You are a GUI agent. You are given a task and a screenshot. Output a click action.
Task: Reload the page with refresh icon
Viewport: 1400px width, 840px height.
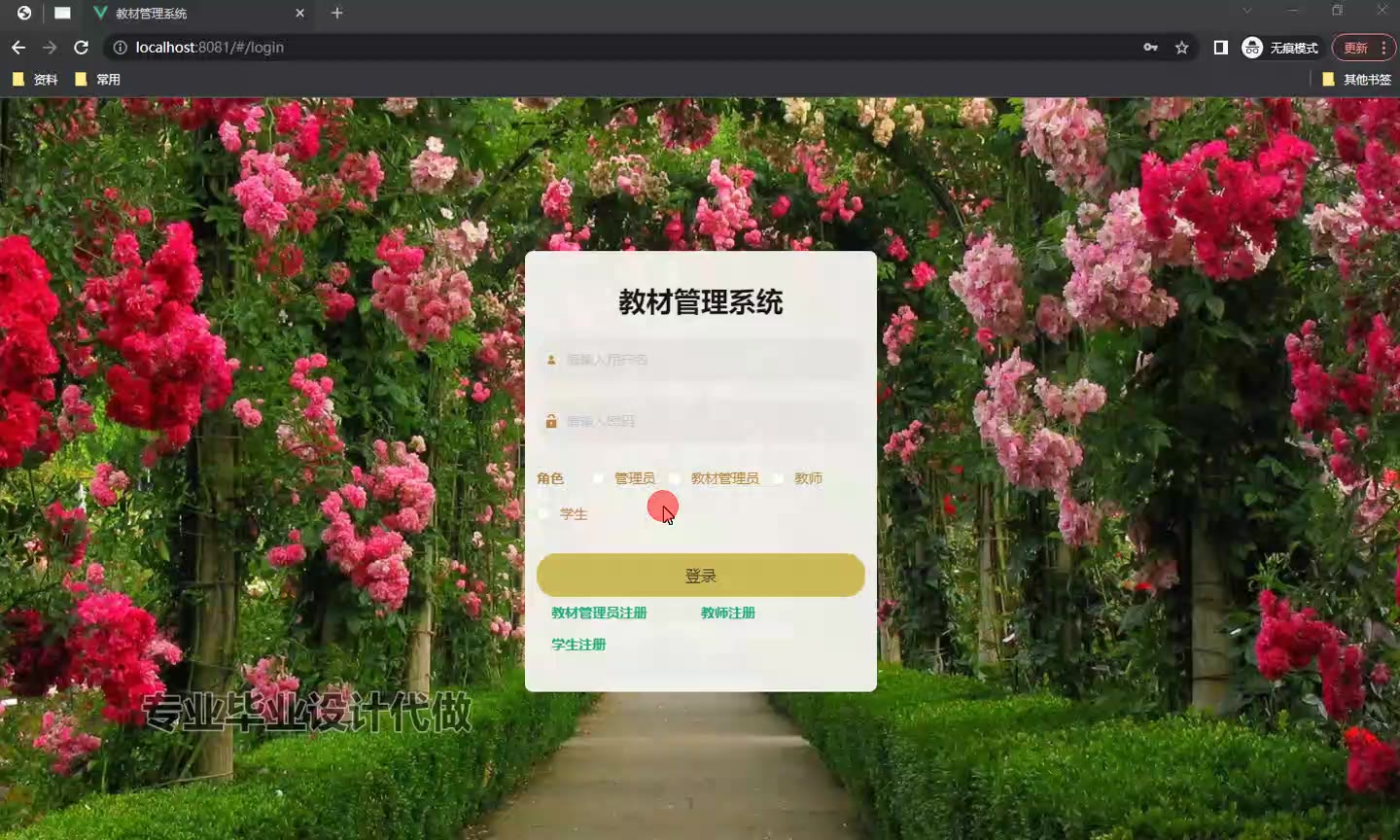coord(82,47)
